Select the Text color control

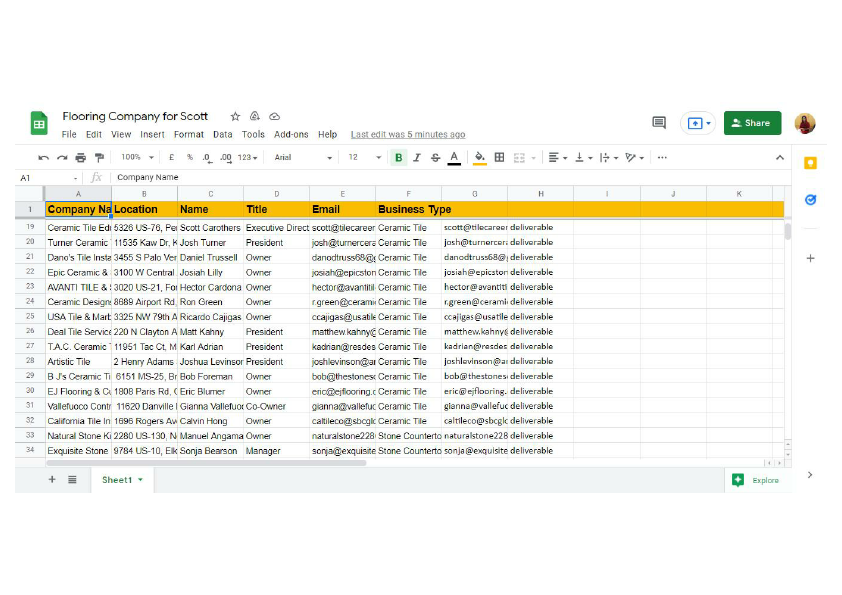point(453,157)
